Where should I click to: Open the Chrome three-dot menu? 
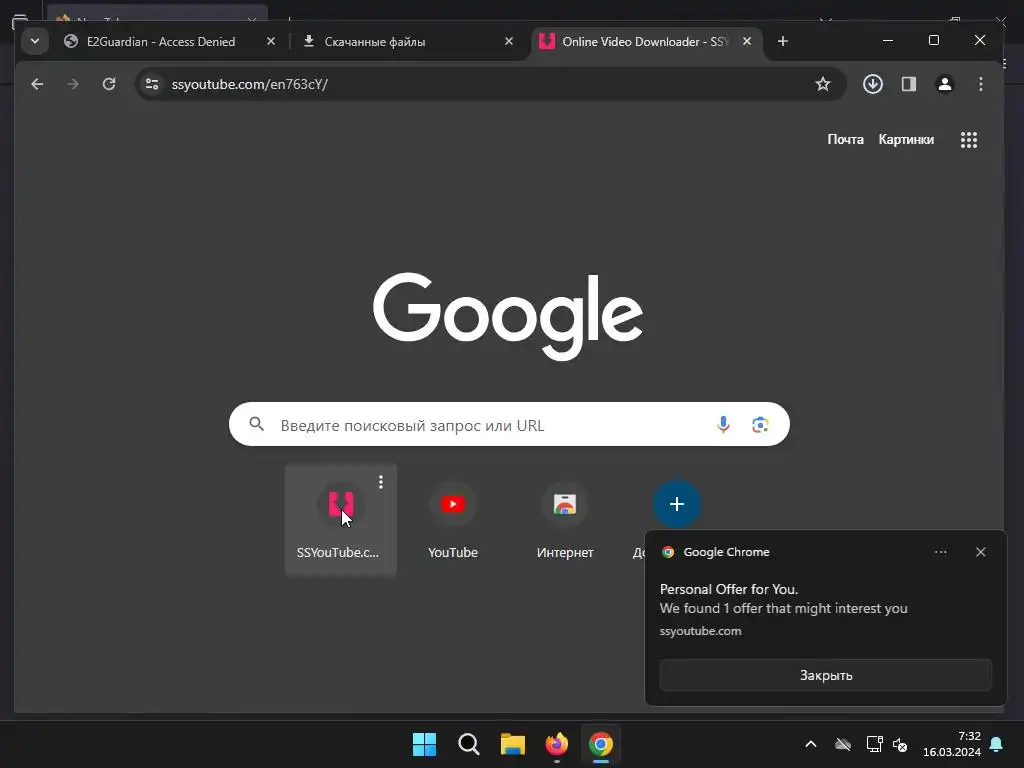point(981,84)
